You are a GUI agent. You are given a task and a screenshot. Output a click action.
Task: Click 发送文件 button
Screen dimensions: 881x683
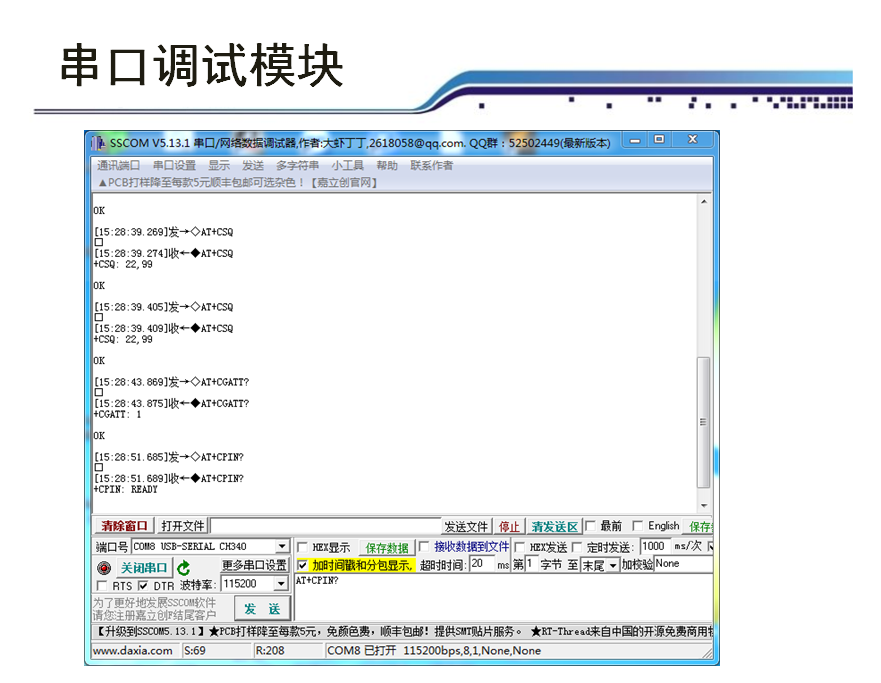pos(466,526)
